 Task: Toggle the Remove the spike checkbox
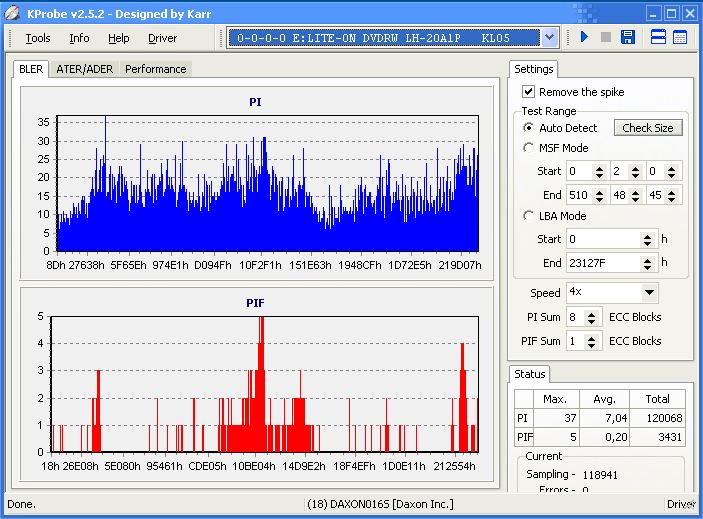(x=529, y=92)
